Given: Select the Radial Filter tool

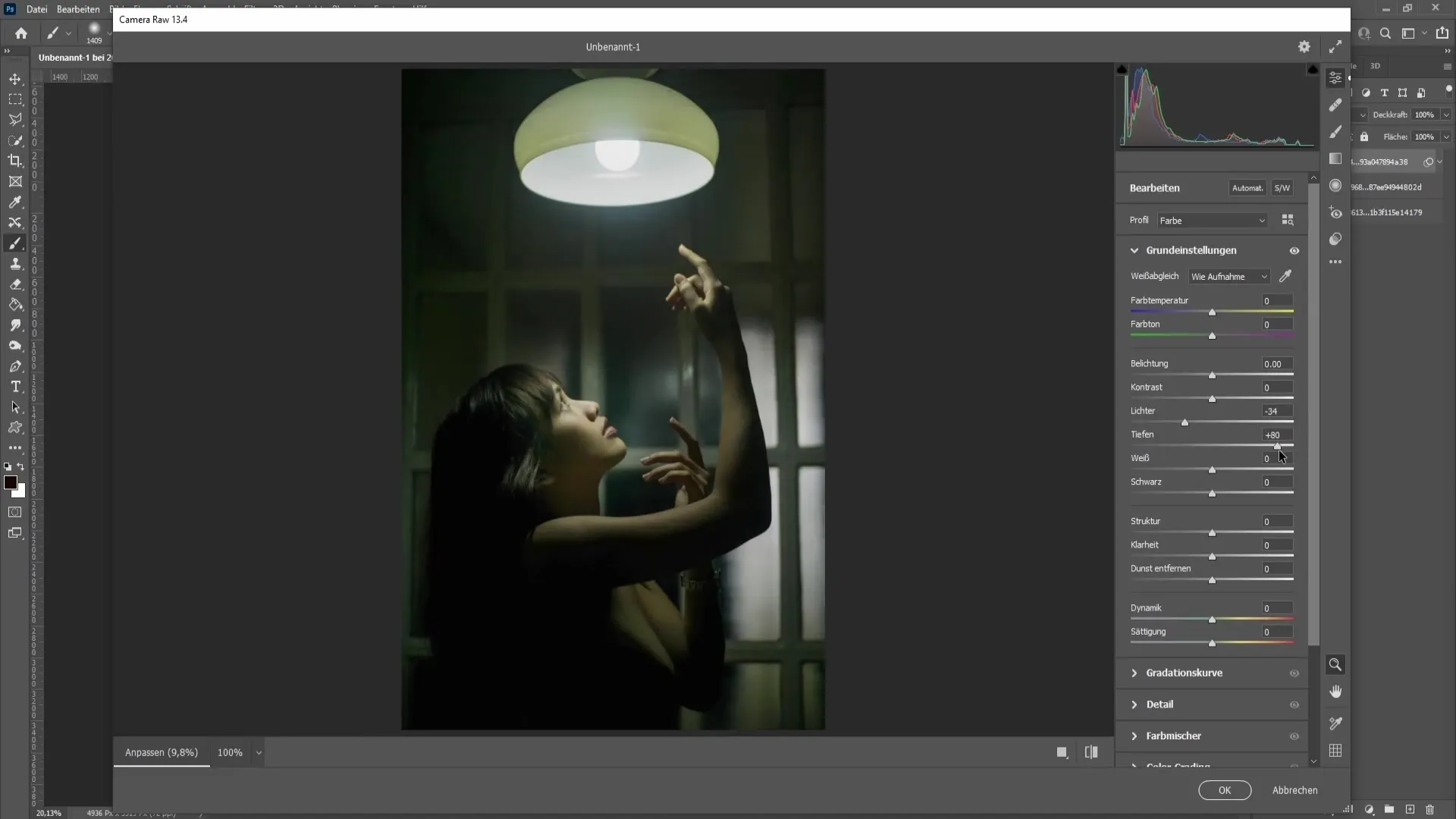Looking at the screenshot, I should click(1335, 186).
